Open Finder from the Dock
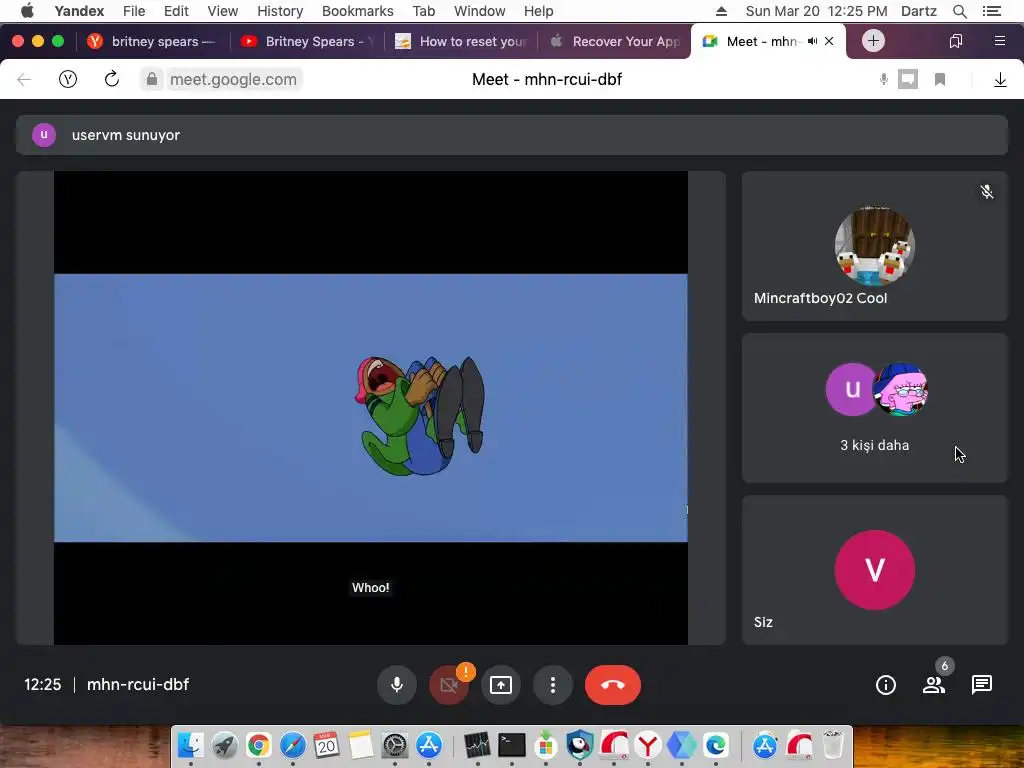 [191, 744]
